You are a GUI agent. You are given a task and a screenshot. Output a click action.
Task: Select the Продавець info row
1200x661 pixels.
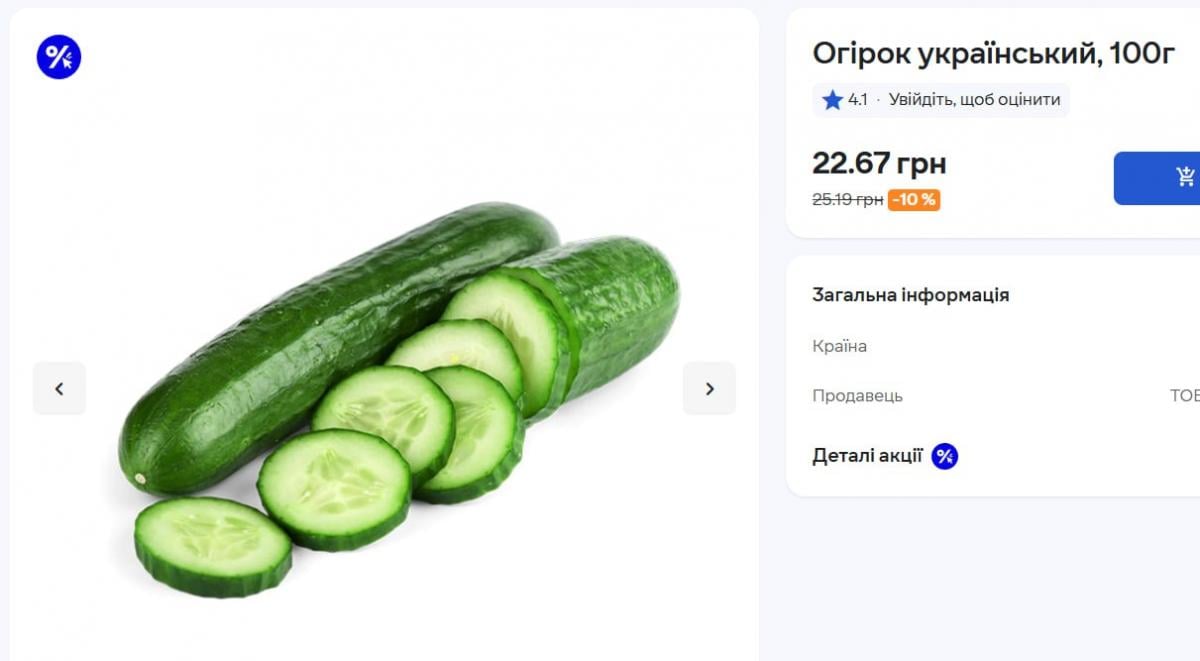pyautogui.click(x=857, y=395)
